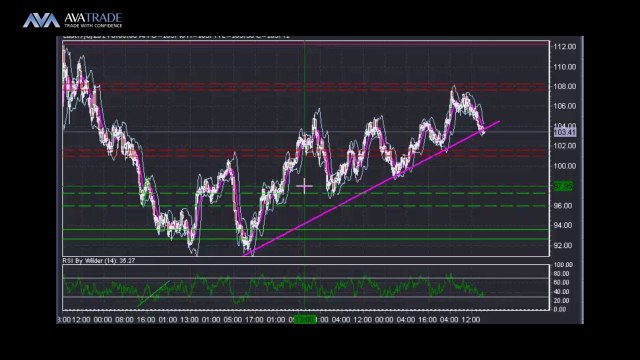Click the 110.00 price axis label
The width and height of the screenshot is (640, 360).
click(564, 67)
